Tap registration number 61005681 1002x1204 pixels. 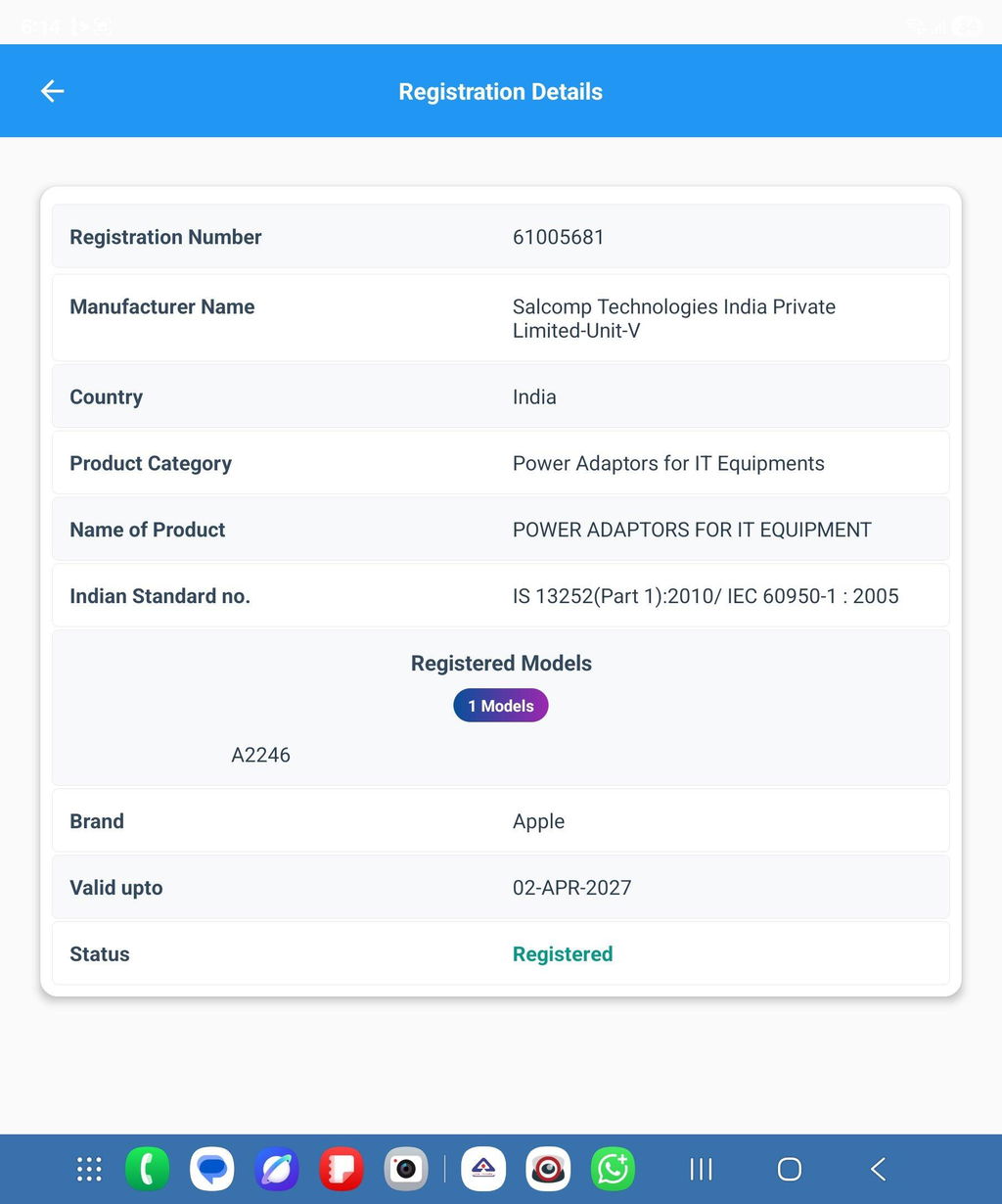[559, 237]
